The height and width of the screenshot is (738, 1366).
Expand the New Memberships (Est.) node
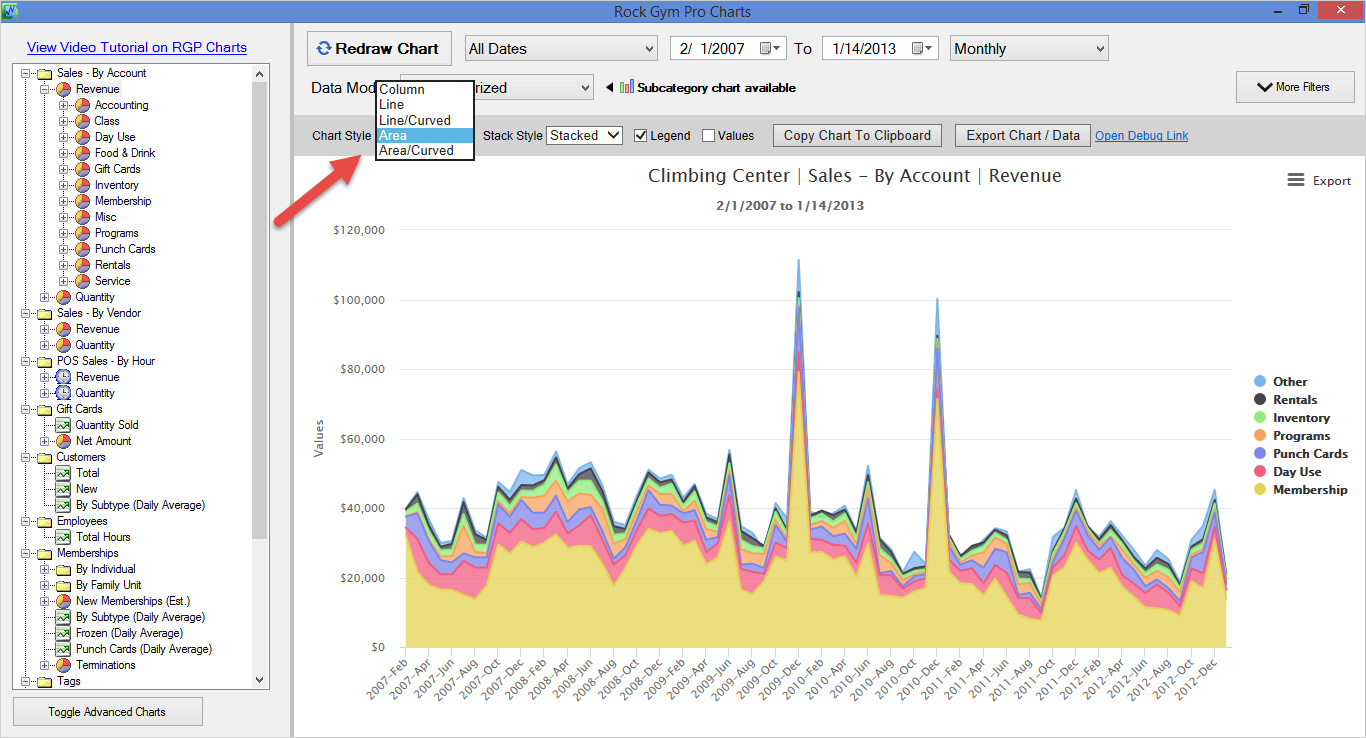[44, 601]
